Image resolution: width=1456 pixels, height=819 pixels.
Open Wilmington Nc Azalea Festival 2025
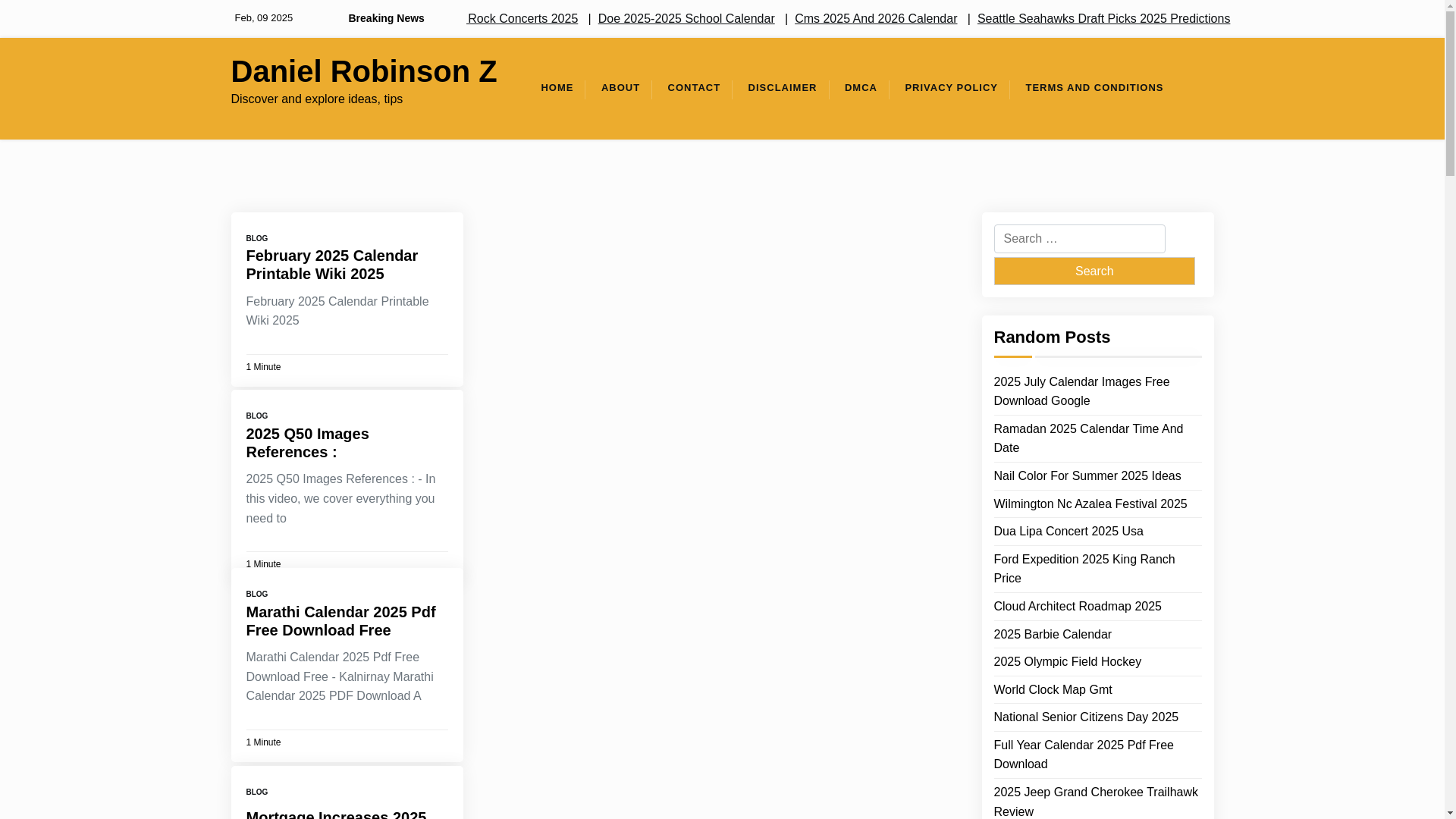(1090, 504)
